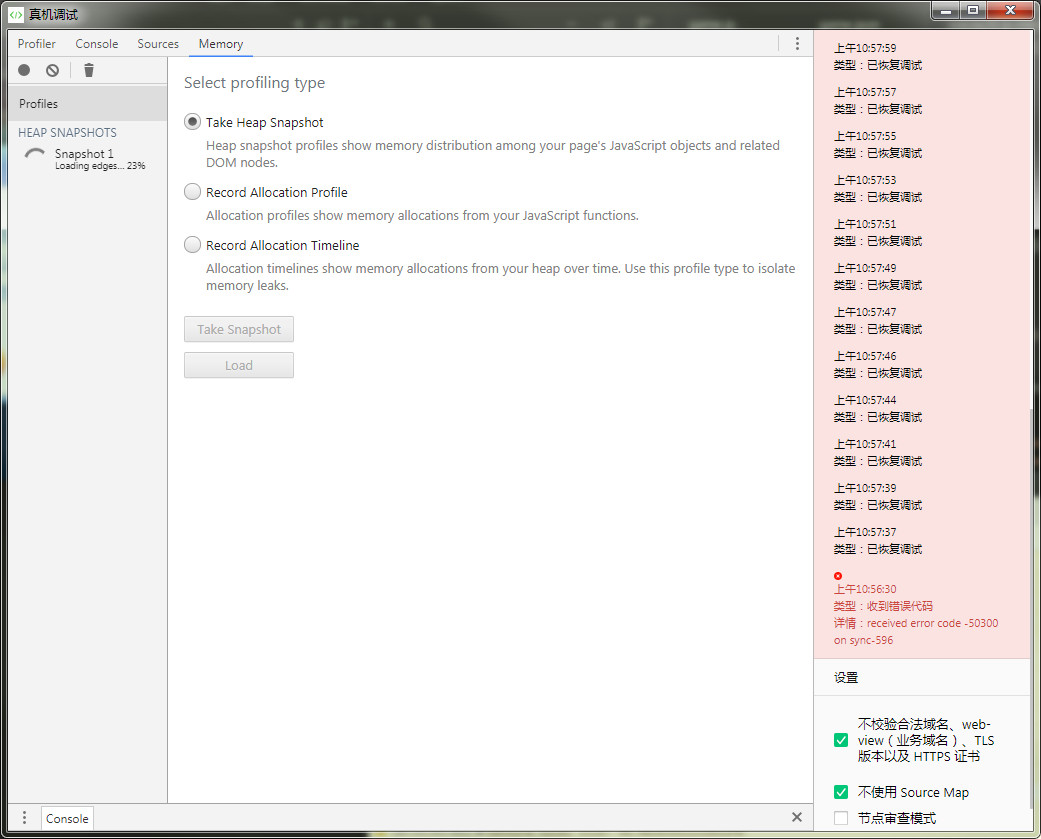Click the log entry at 上午10:57:57
The height and width of the screenshot is (839, 1041).
point(878,100)
